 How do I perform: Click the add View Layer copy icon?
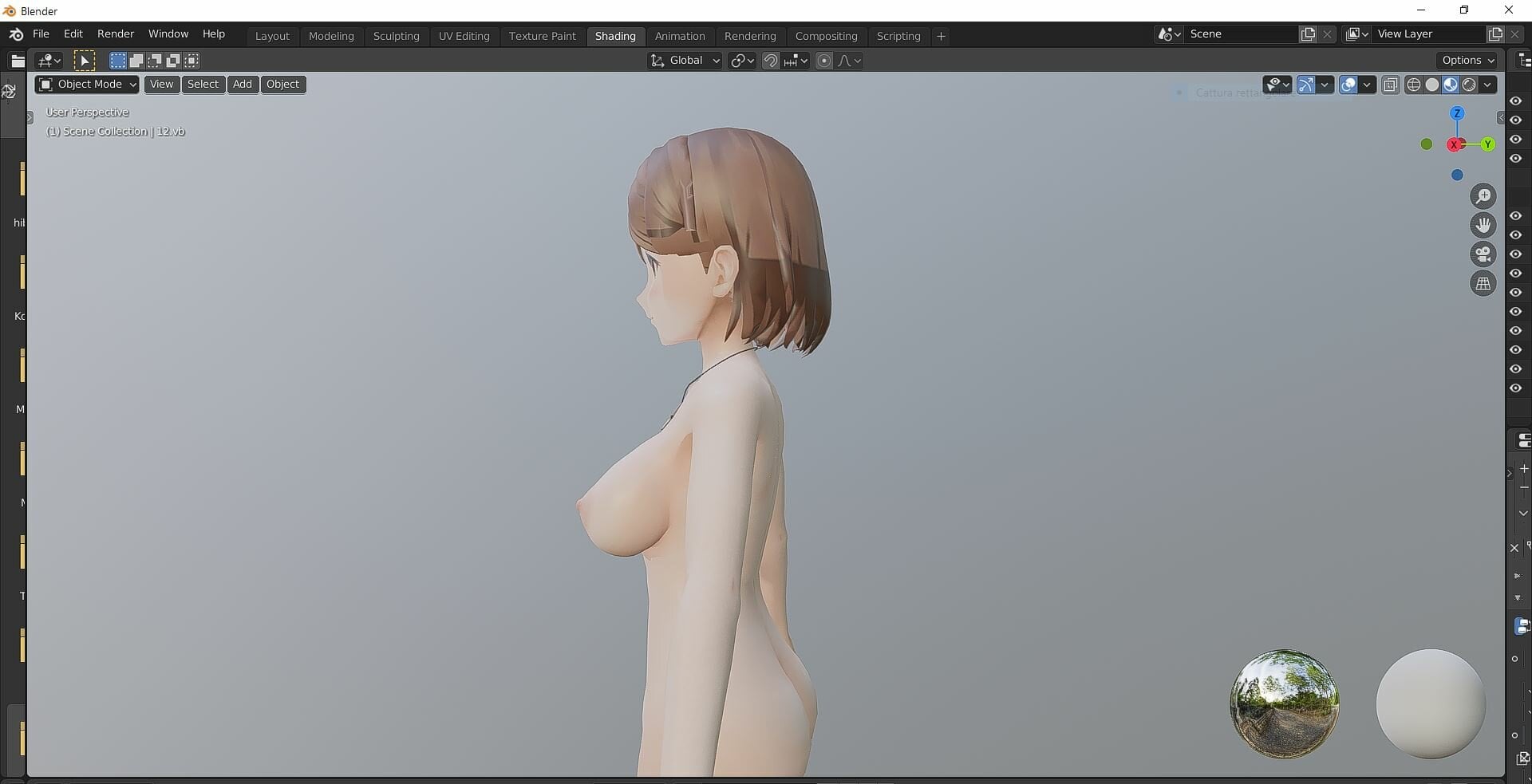click(x=1495, y=34)
